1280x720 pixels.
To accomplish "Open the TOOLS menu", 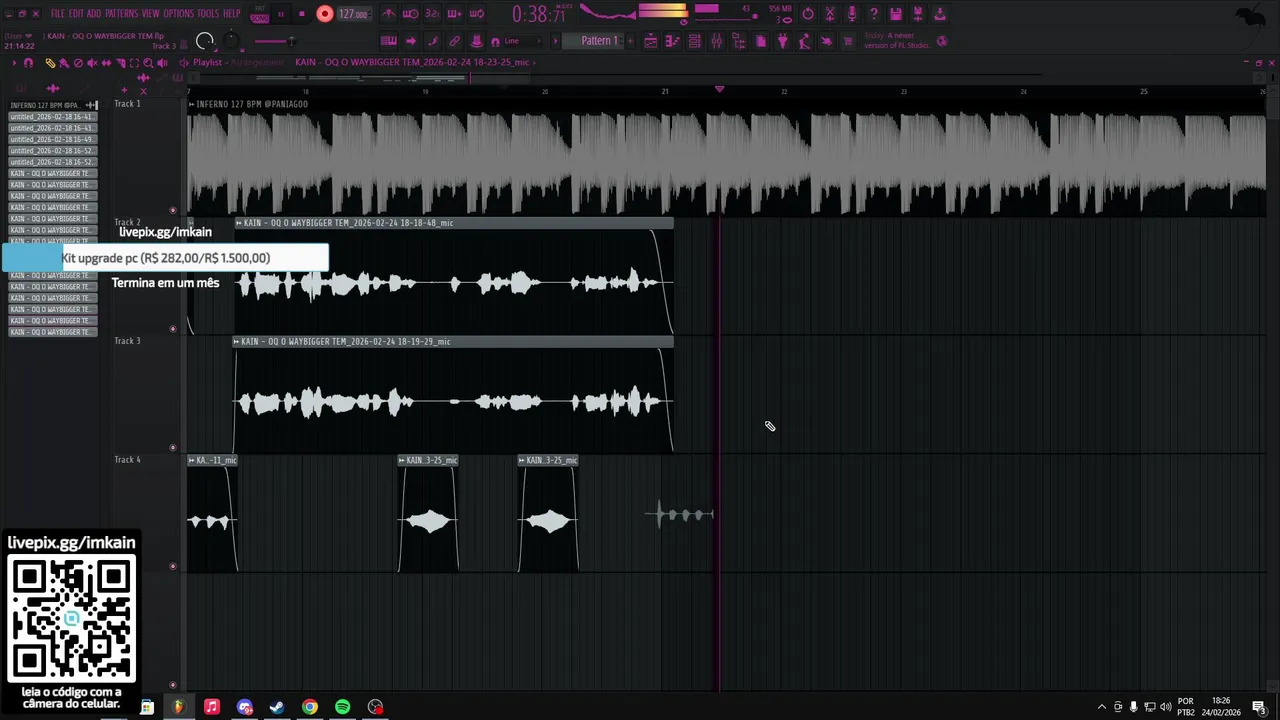I will coord(208,14).
